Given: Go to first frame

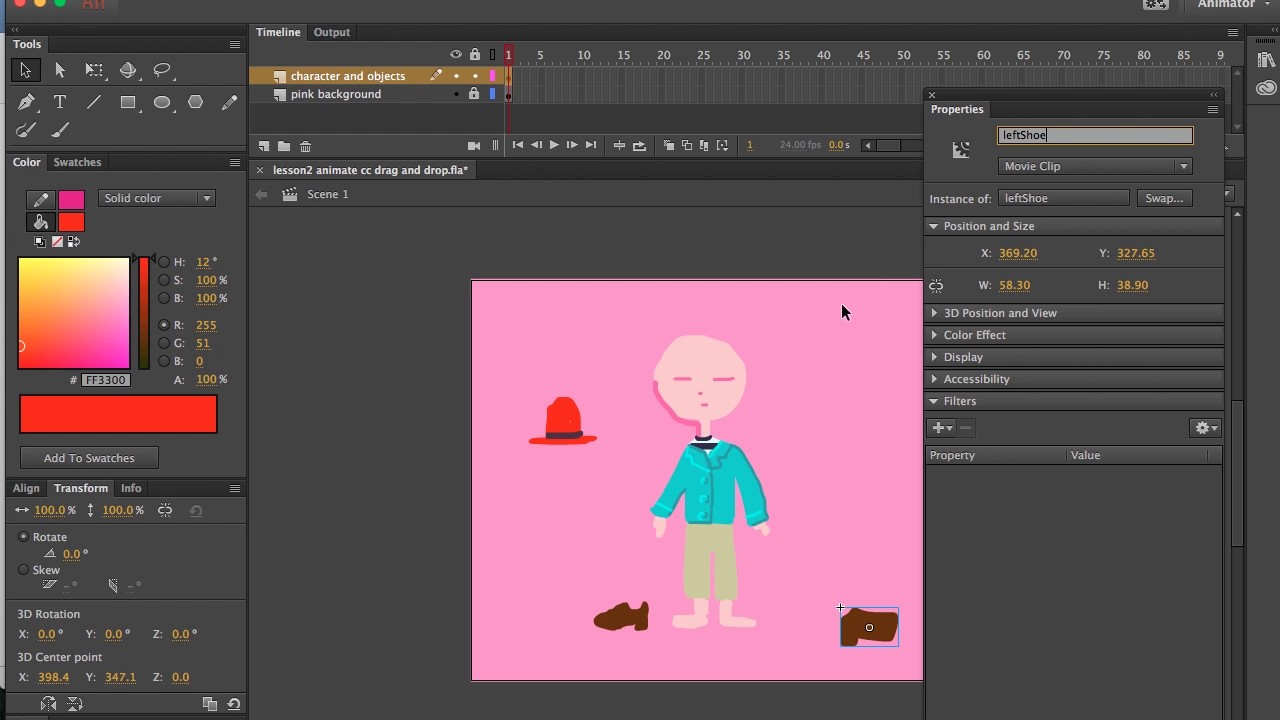Looking at the screenshot, I should (517, 145).
